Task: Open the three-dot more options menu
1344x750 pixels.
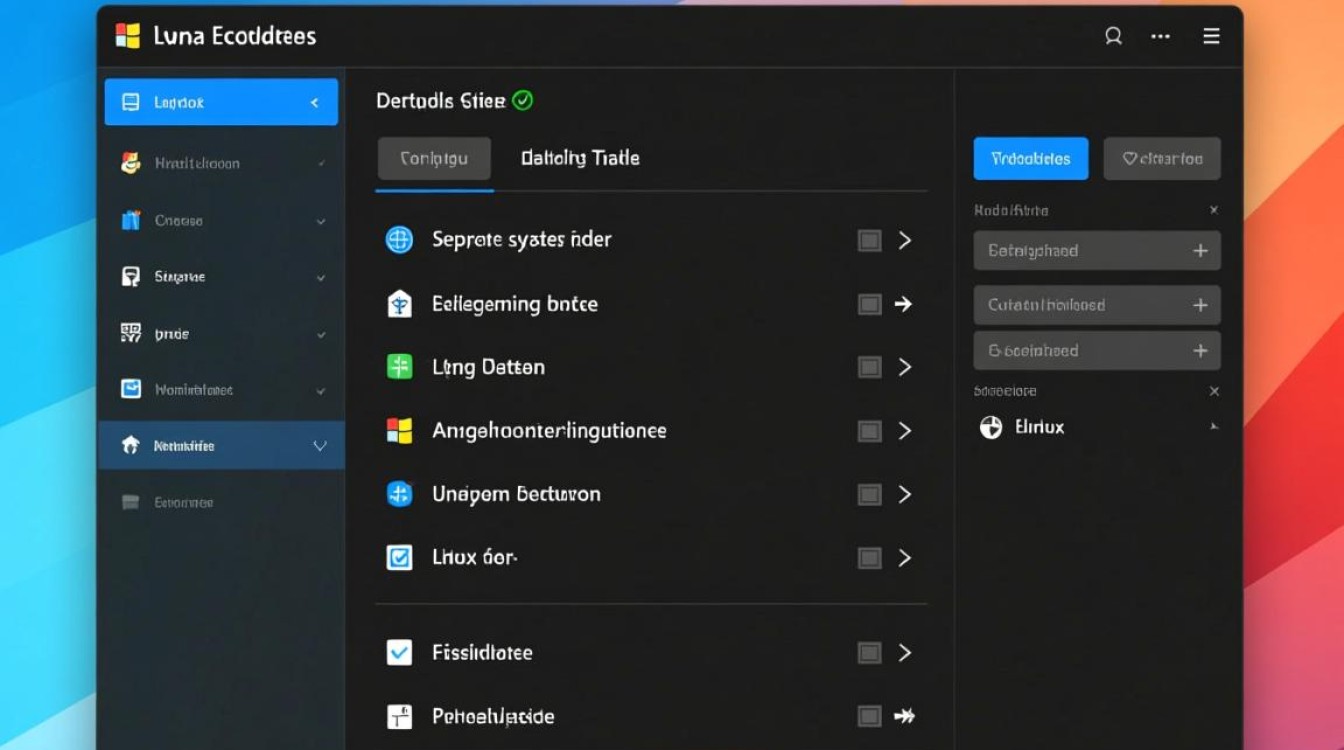Action: tap(1160, 36)
